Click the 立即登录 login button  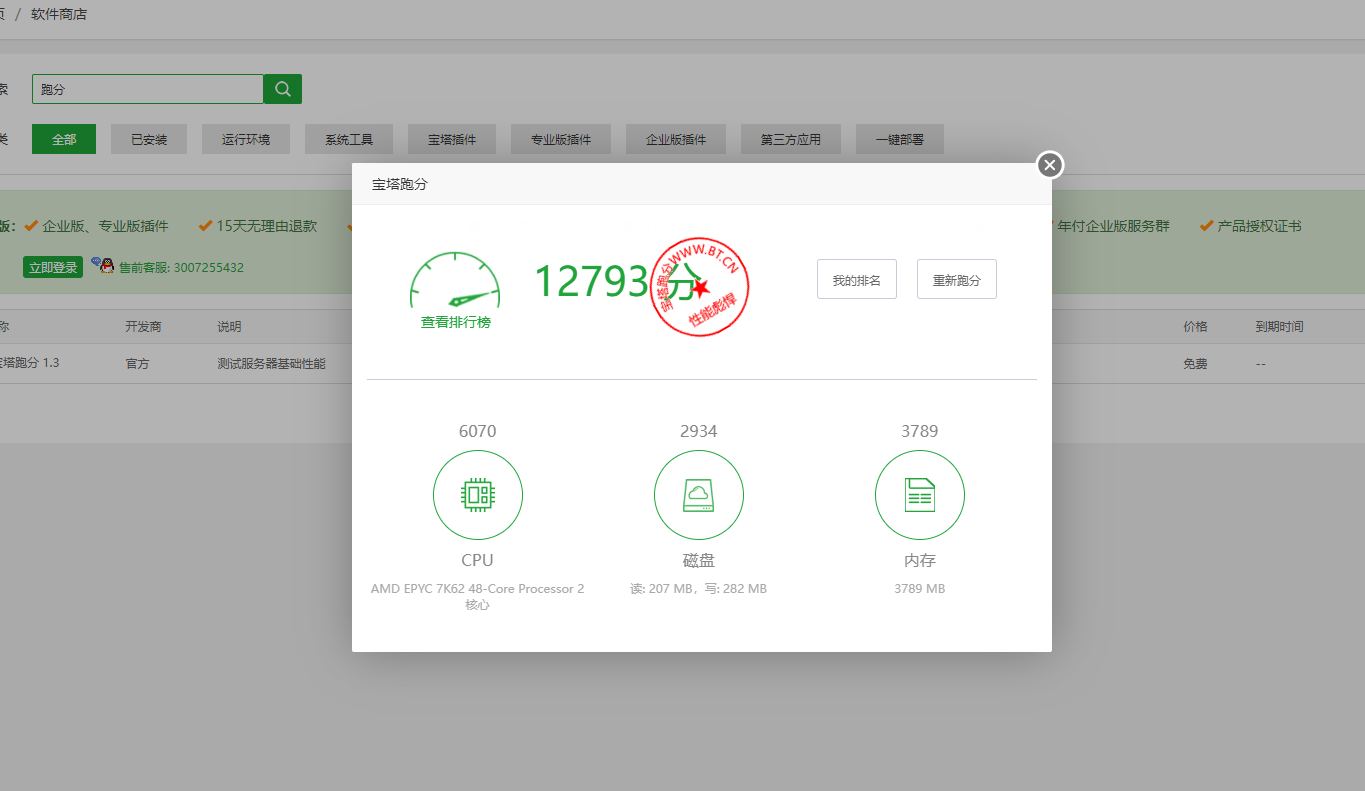(x=52, y=266)
